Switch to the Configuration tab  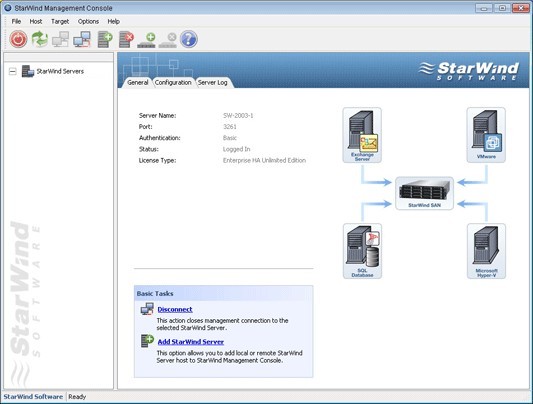coord(173,83)
